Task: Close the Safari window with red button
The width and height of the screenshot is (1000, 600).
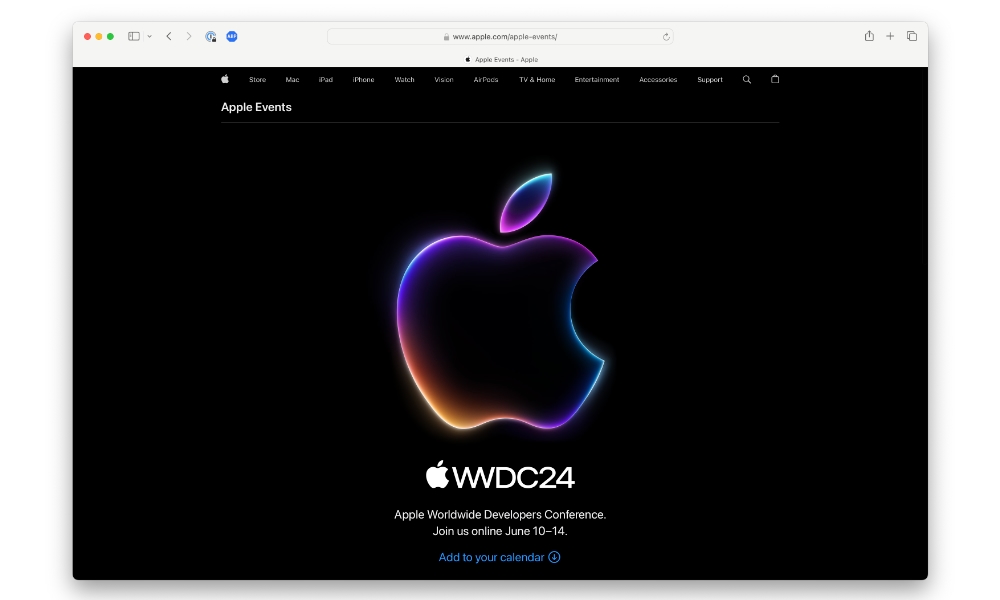Action: (87, 36)
